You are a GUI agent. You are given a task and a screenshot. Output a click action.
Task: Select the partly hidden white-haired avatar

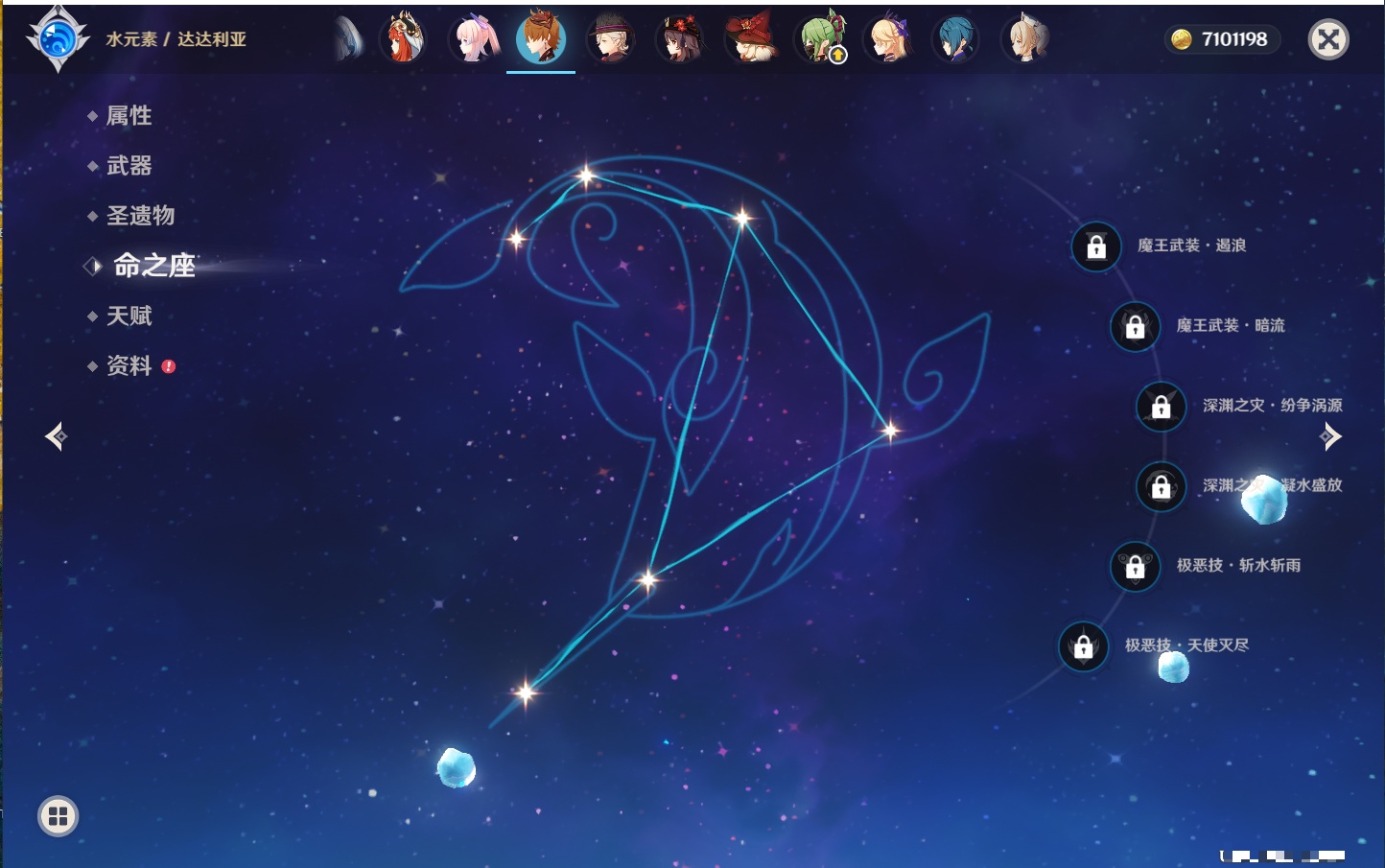tap(350, 39)
